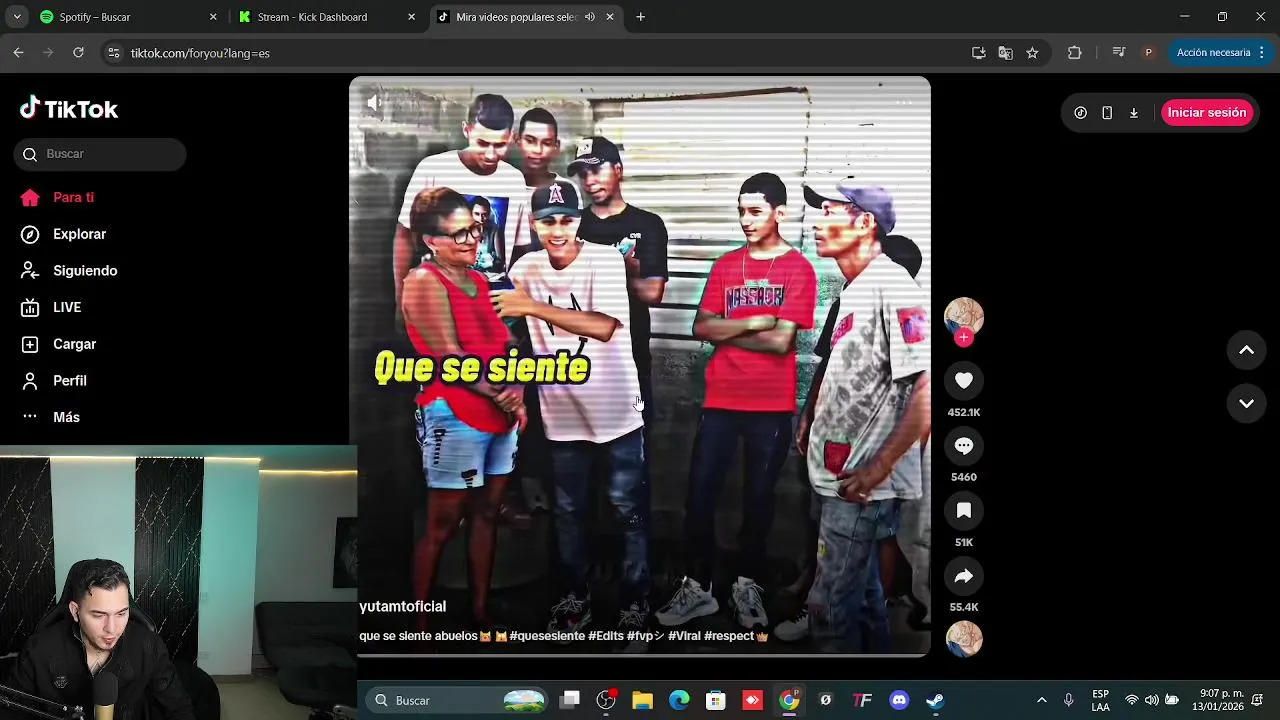Expand the tab search dropdown
This screenshot has height=720, width=1280.
click(x=17, y=17)
